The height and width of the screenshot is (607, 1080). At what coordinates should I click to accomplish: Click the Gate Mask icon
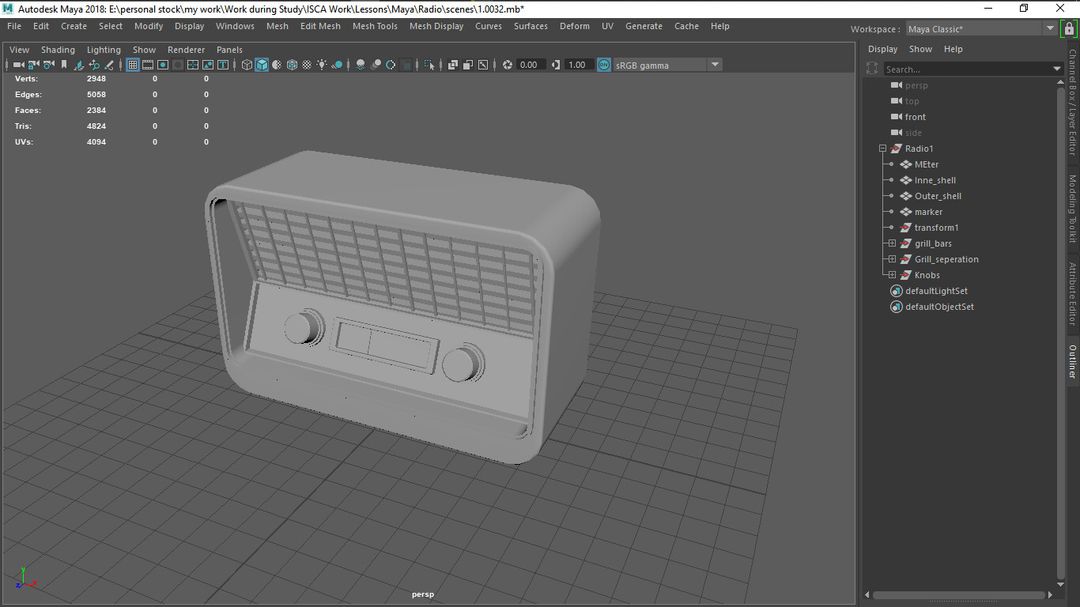pos(178,65)
